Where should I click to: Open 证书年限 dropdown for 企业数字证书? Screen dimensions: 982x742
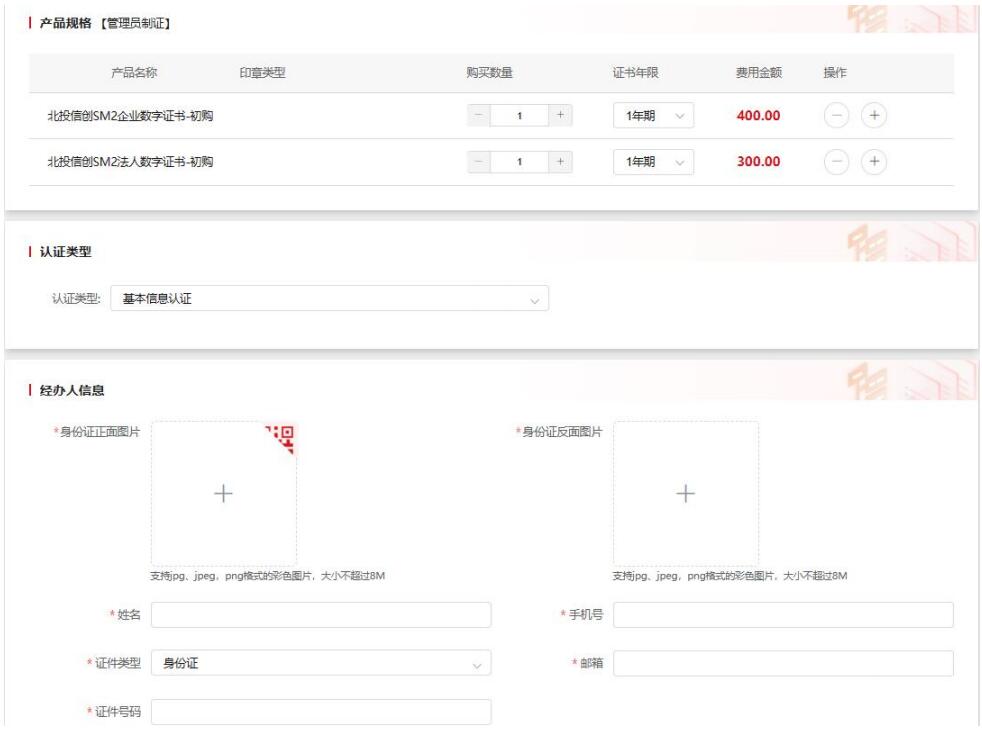[654, 116]
